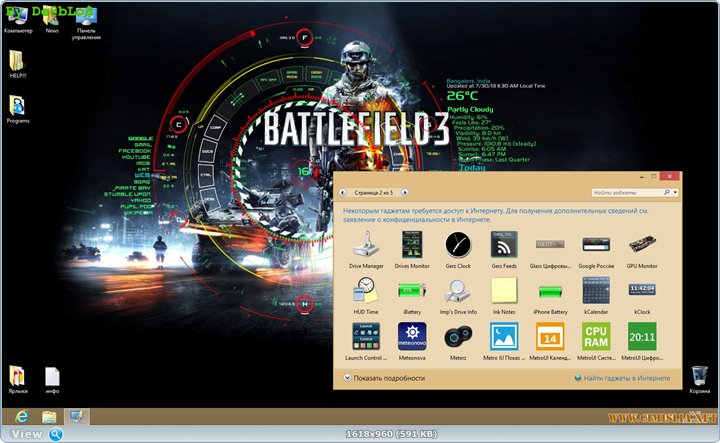Screen dimensions: 720x443
Task: Pick the GPU Monitor gadget
Action: pyautogui.click(x=641, y=245)
